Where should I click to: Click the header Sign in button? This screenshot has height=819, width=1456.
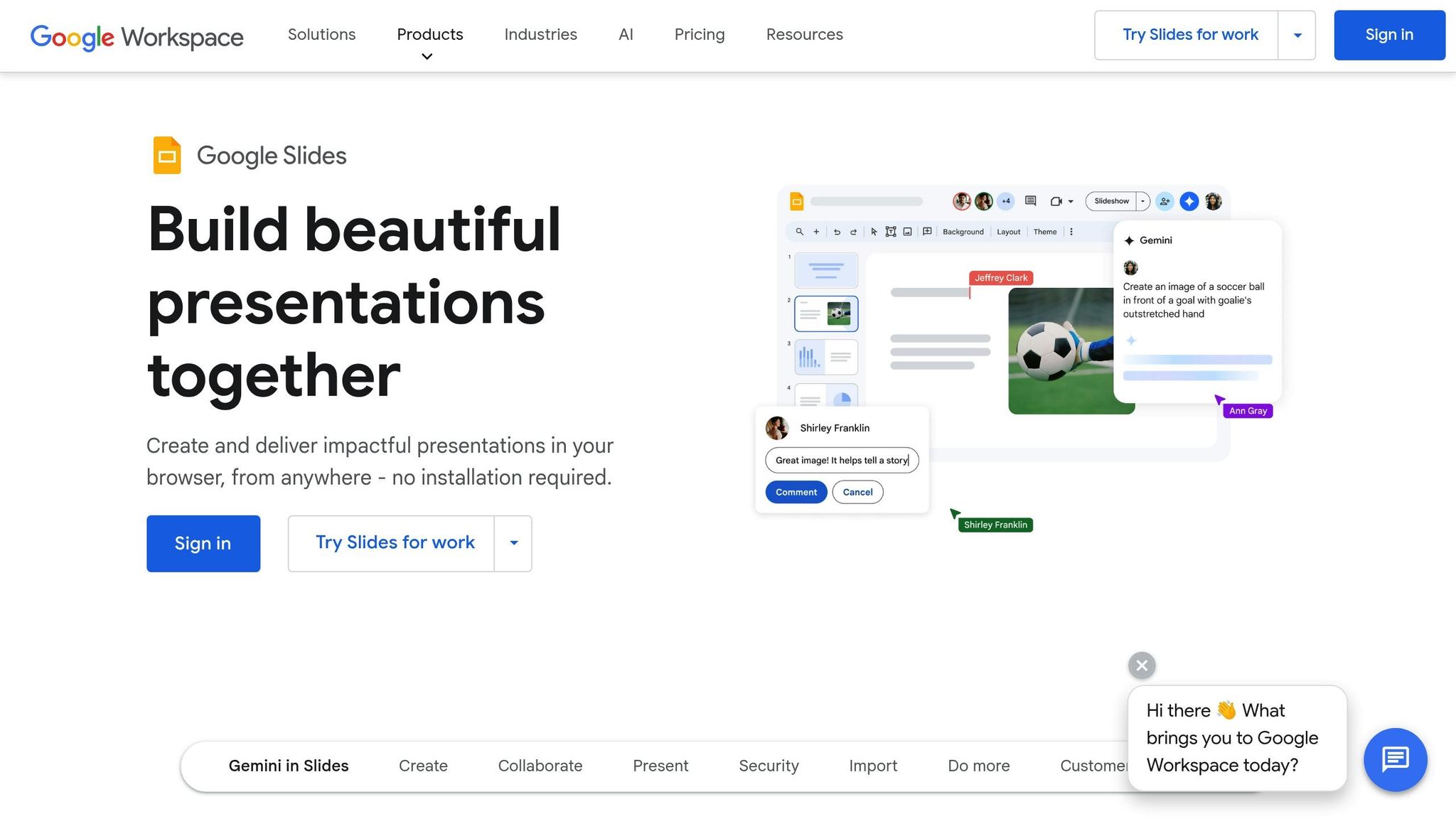pos(1389,35)
